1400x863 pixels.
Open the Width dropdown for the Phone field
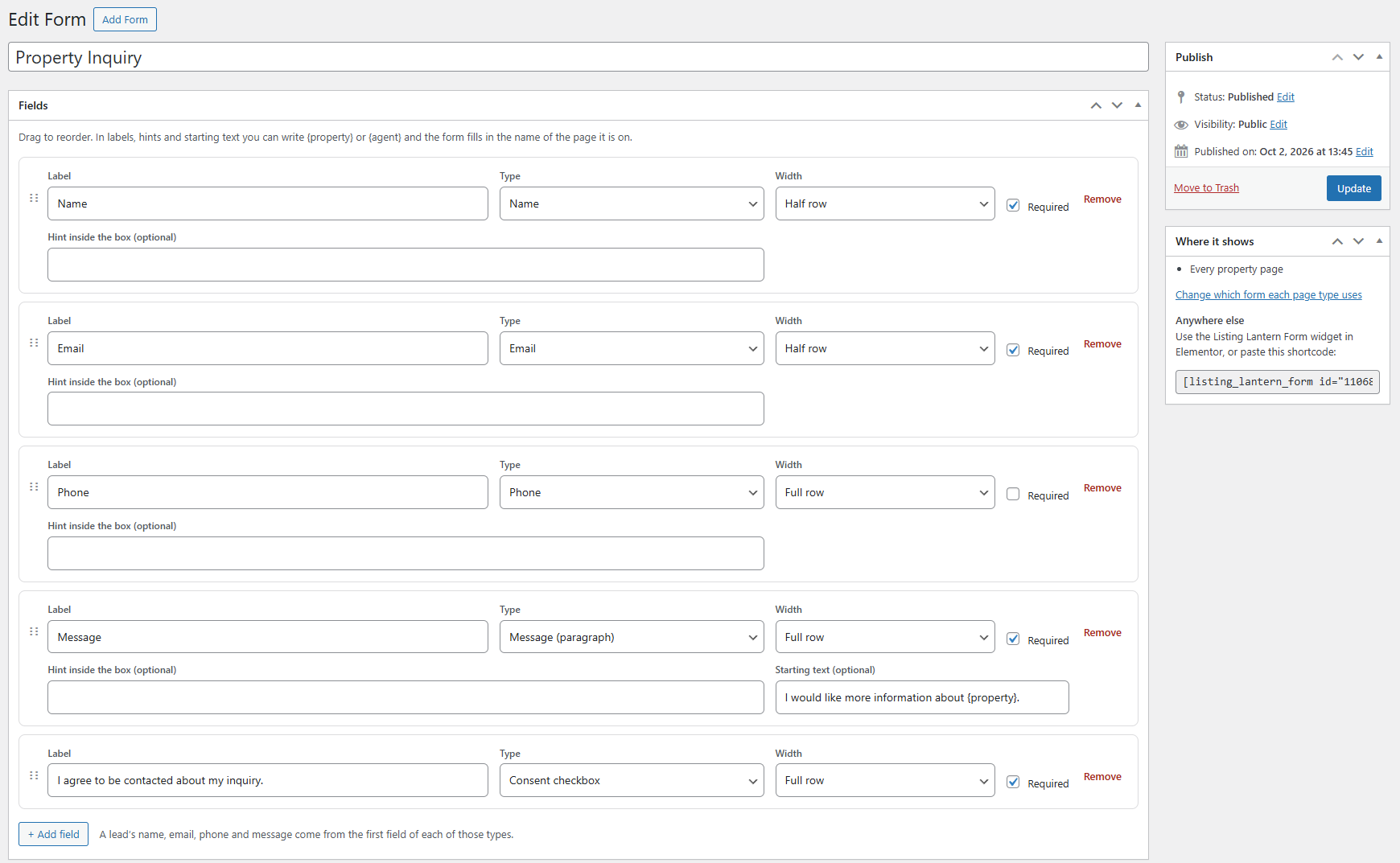click(x=885, y=492)
